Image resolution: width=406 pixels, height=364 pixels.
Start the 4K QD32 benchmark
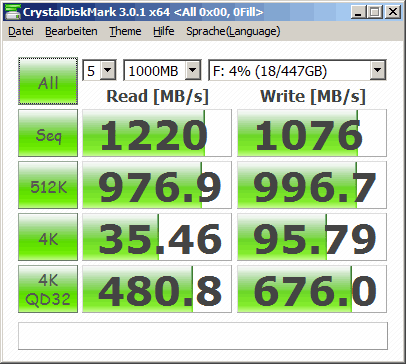[x=48, y=289]
